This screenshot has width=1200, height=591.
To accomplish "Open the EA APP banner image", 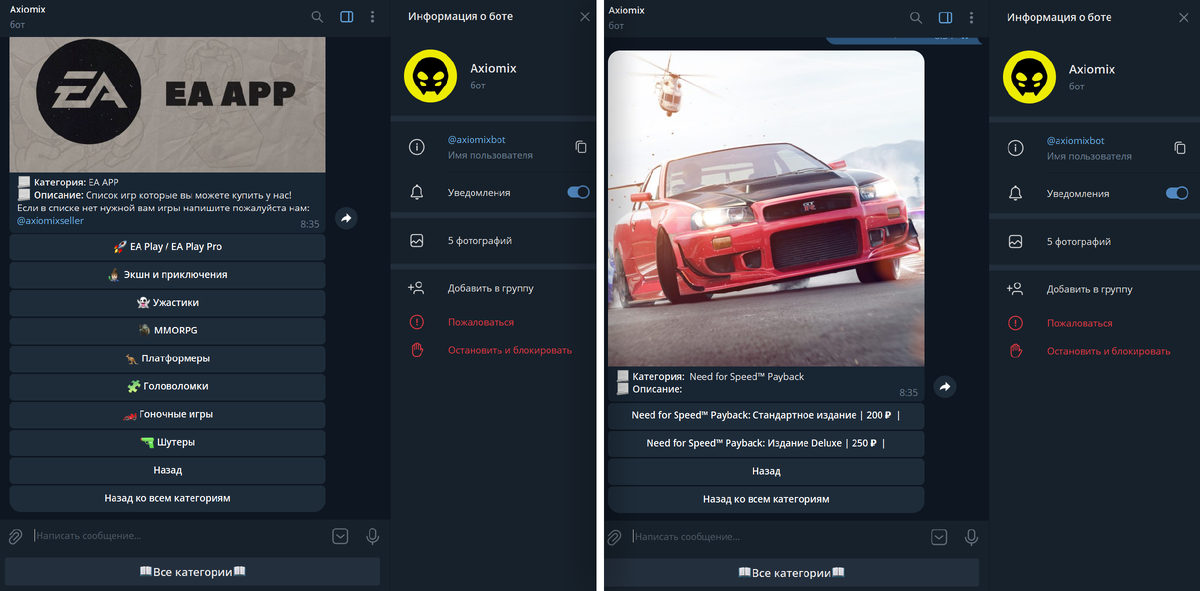I will click(x=168, y=105).
